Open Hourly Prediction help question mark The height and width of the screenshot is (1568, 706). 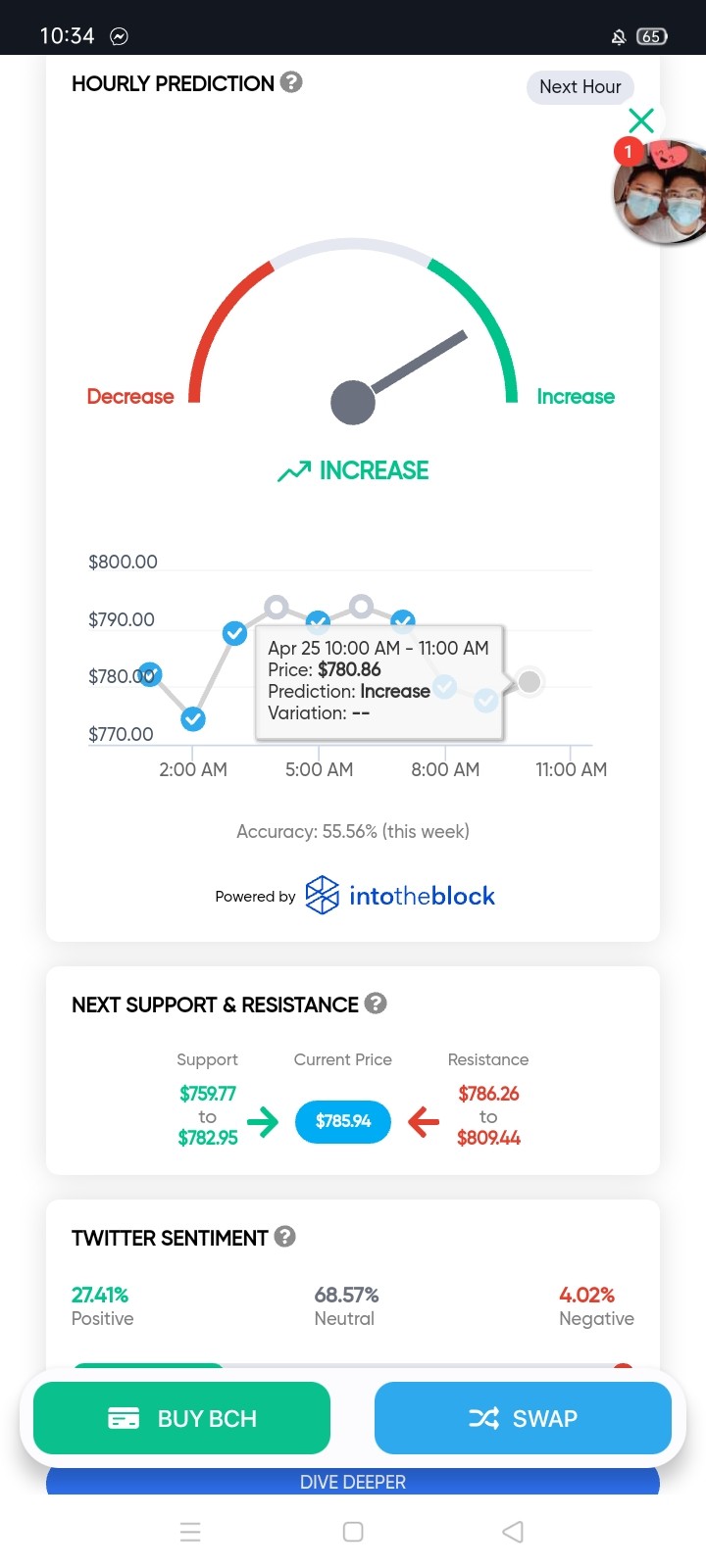coord(291,82)
